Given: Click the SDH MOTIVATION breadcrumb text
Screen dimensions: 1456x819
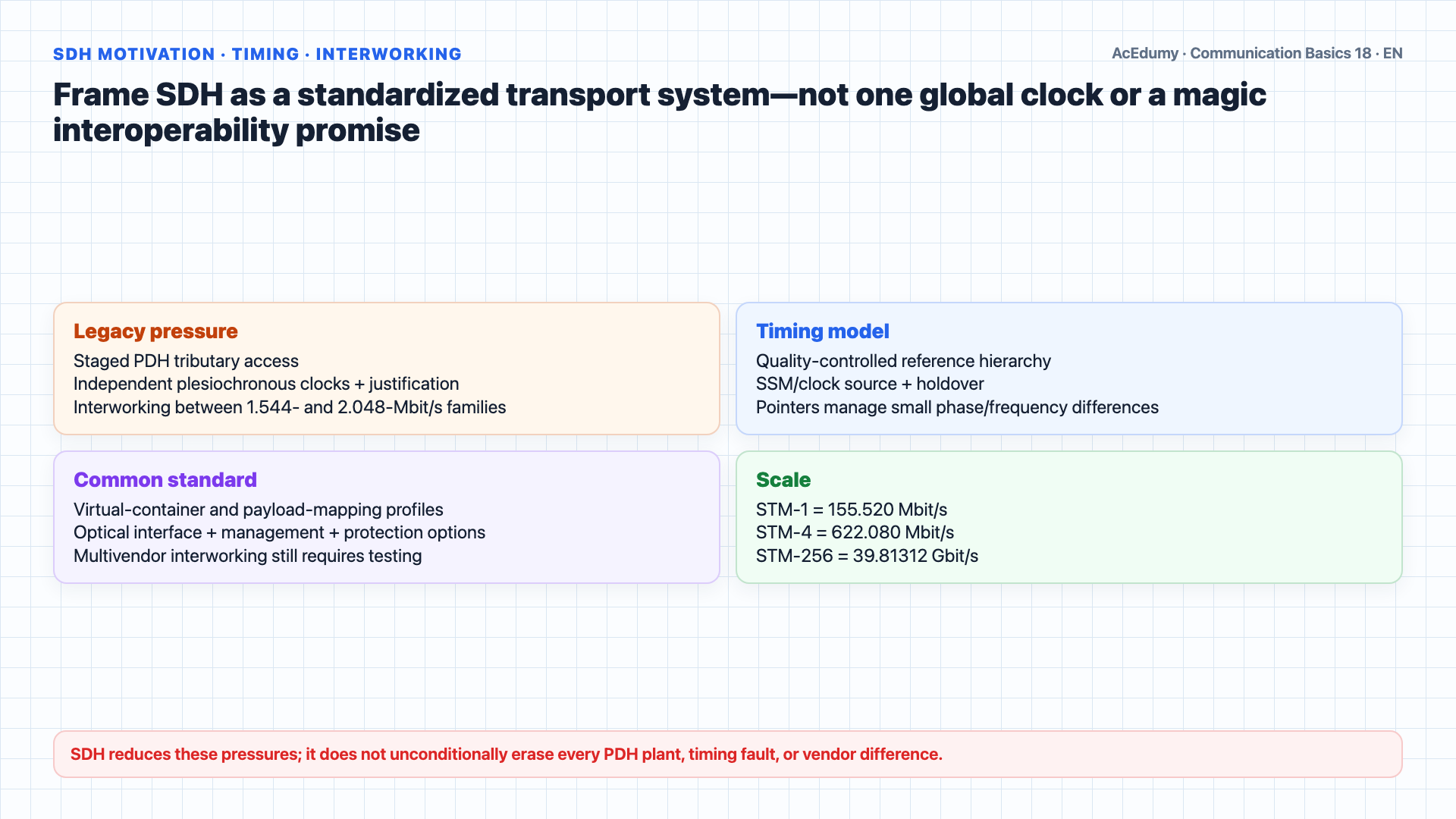Looking at the screenshot, I should click(x=134, y=55).
